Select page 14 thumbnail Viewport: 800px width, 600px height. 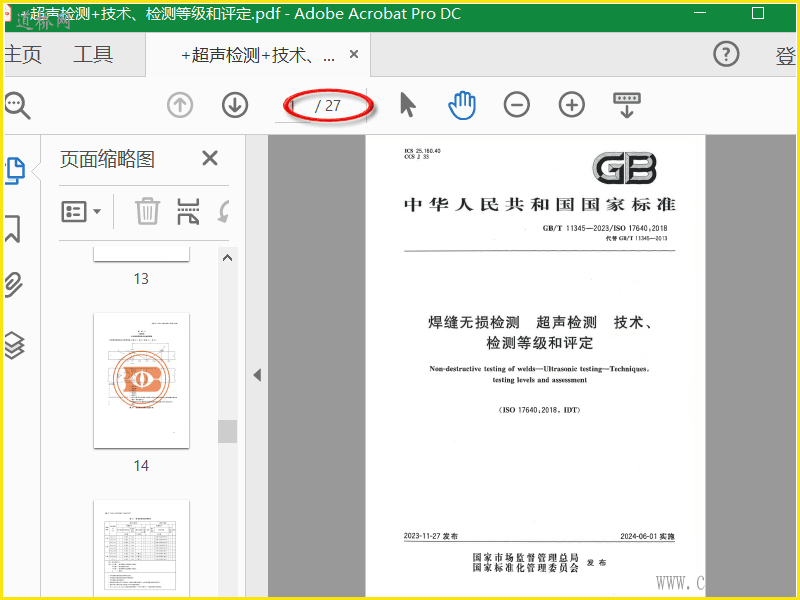[141, 381]
